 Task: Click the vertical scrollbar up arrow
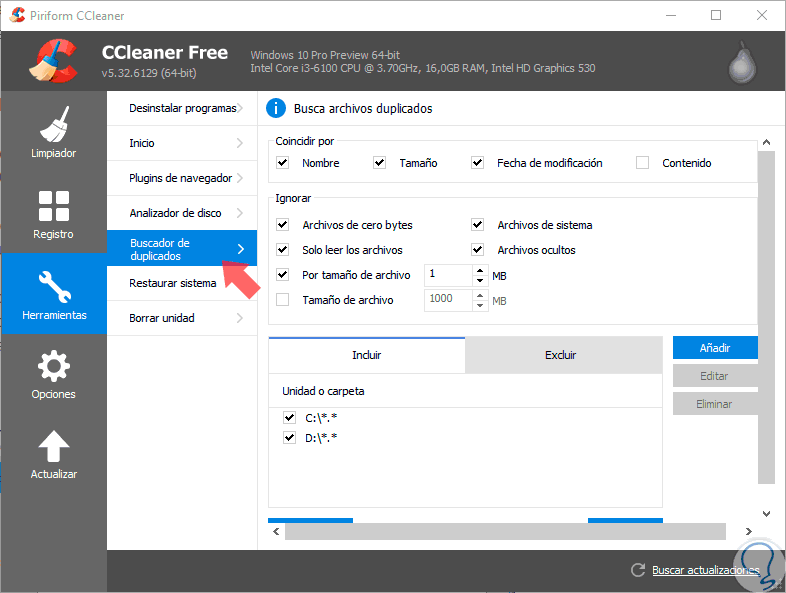[766, 142]
